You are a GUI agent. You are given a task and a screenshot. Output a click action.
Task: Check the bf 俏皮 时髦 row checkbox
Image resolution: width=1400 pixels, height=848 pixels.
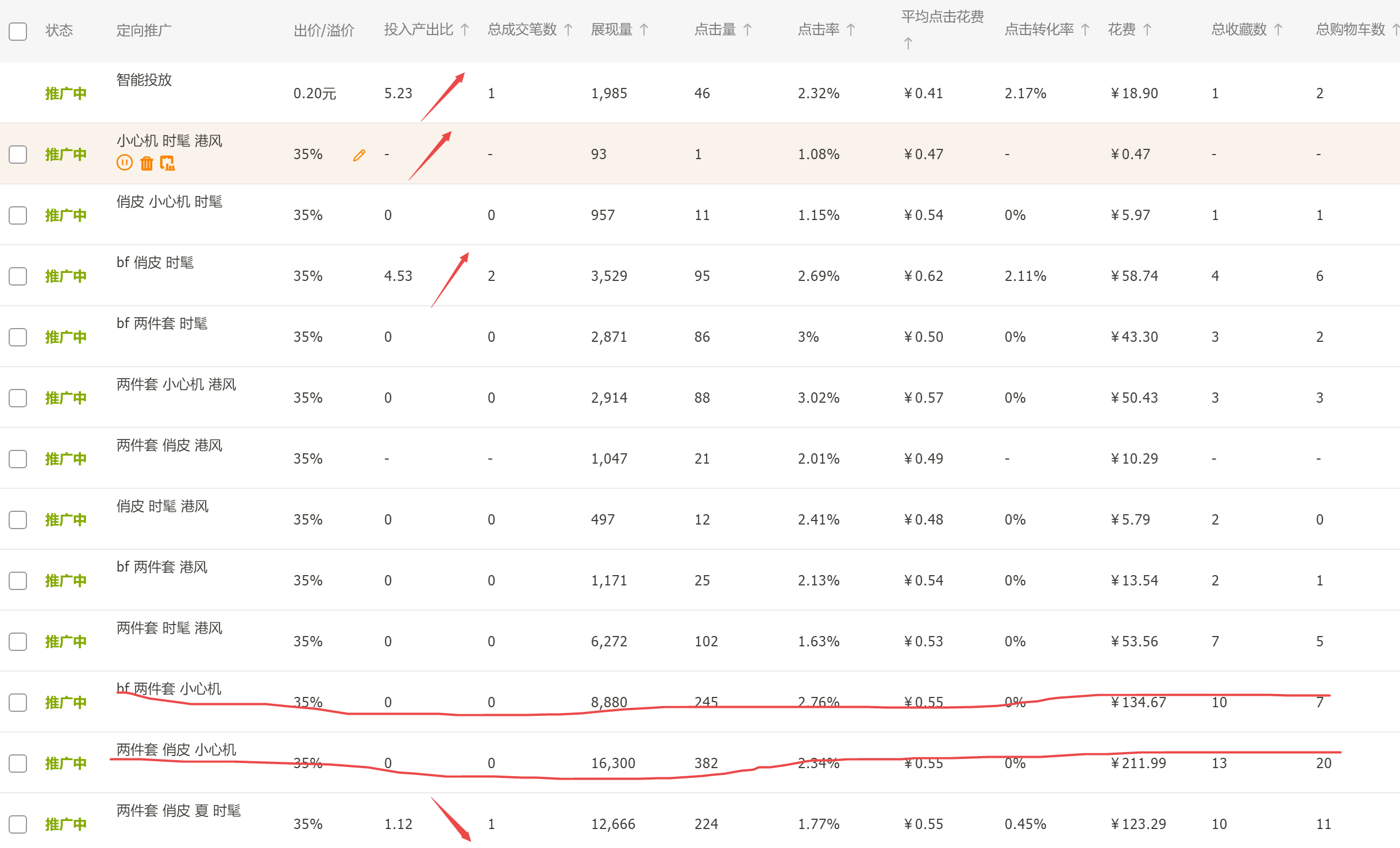(18, 276)
